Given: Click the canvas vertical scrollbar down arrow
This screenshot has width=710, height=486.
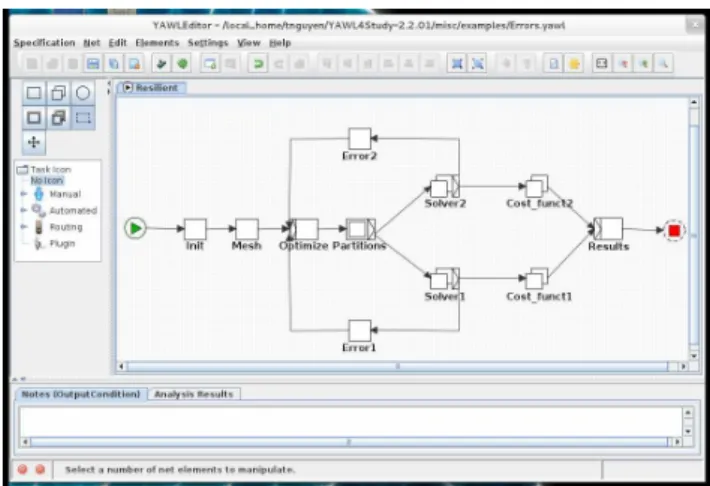Looking at the screenshot, I should coord(694,356).
